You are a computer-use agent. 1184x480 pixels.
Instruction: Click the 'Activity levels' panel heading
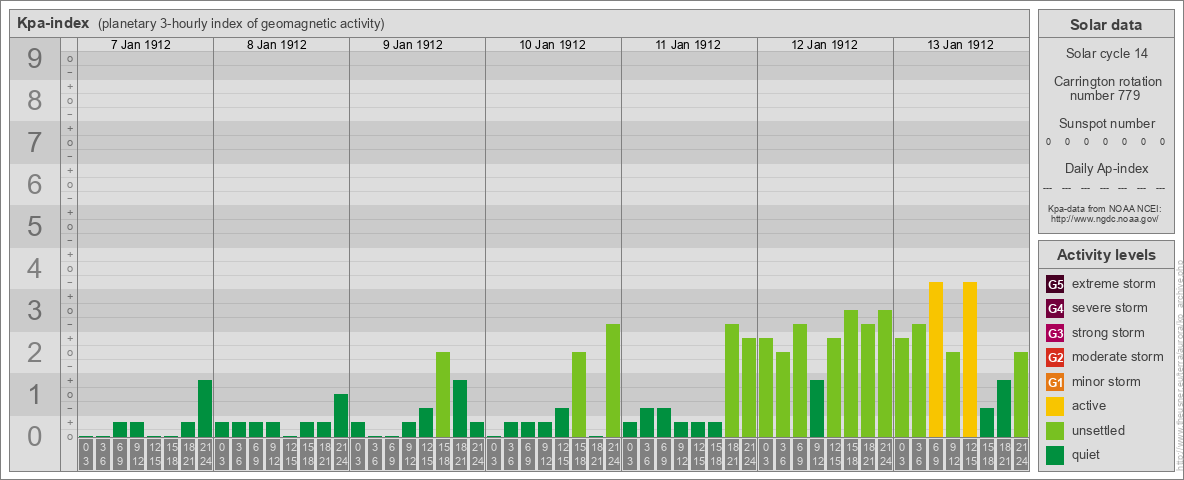pos(1106,255)
